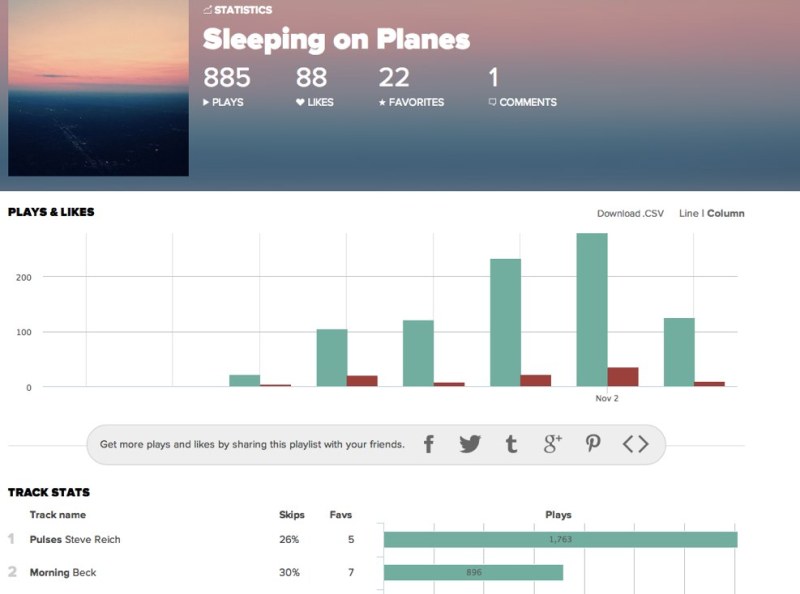Share the playlist via Google+

click(551, 442)
